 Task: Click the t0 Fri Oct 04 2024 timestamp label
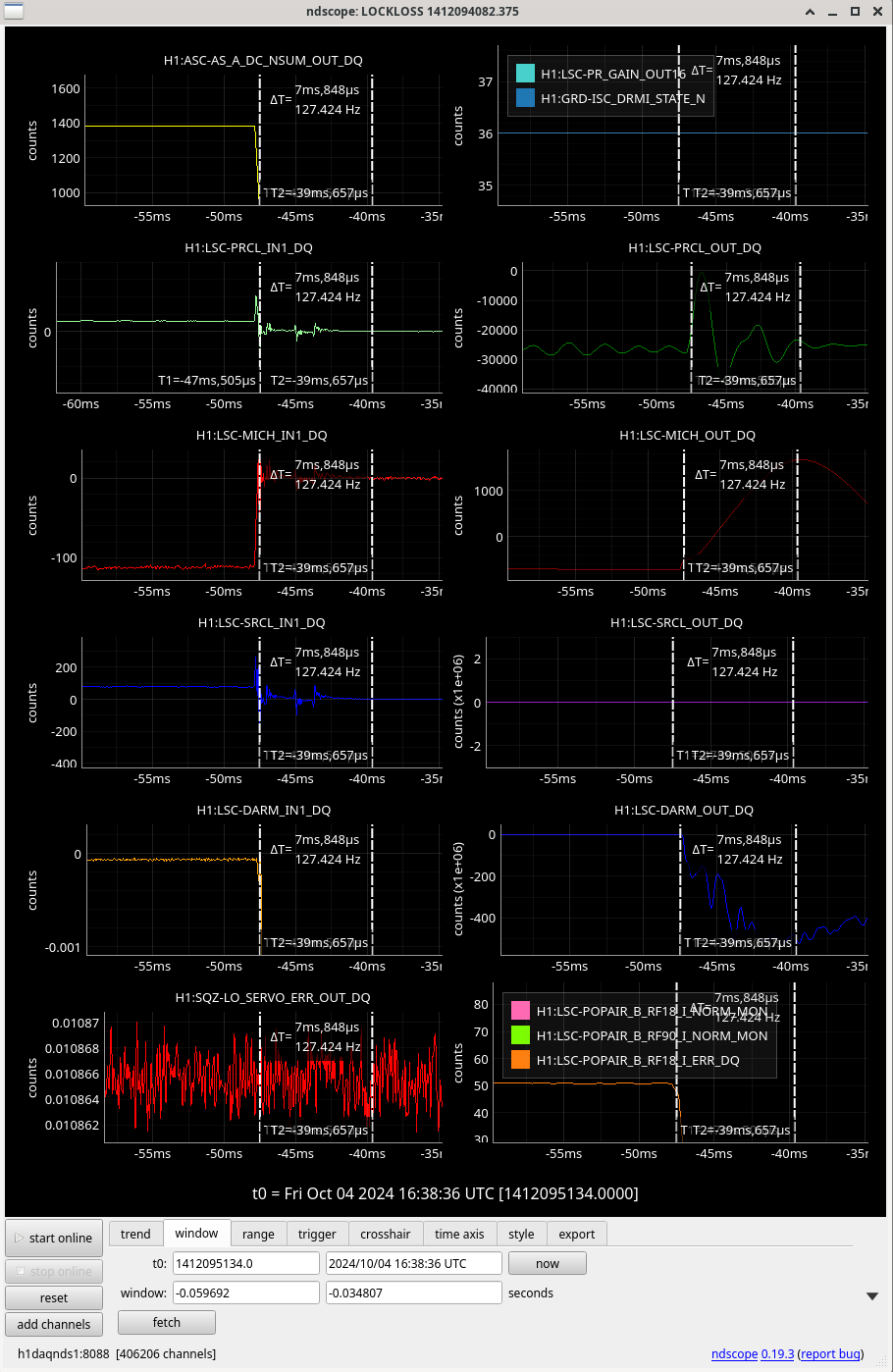[446, 1193]
